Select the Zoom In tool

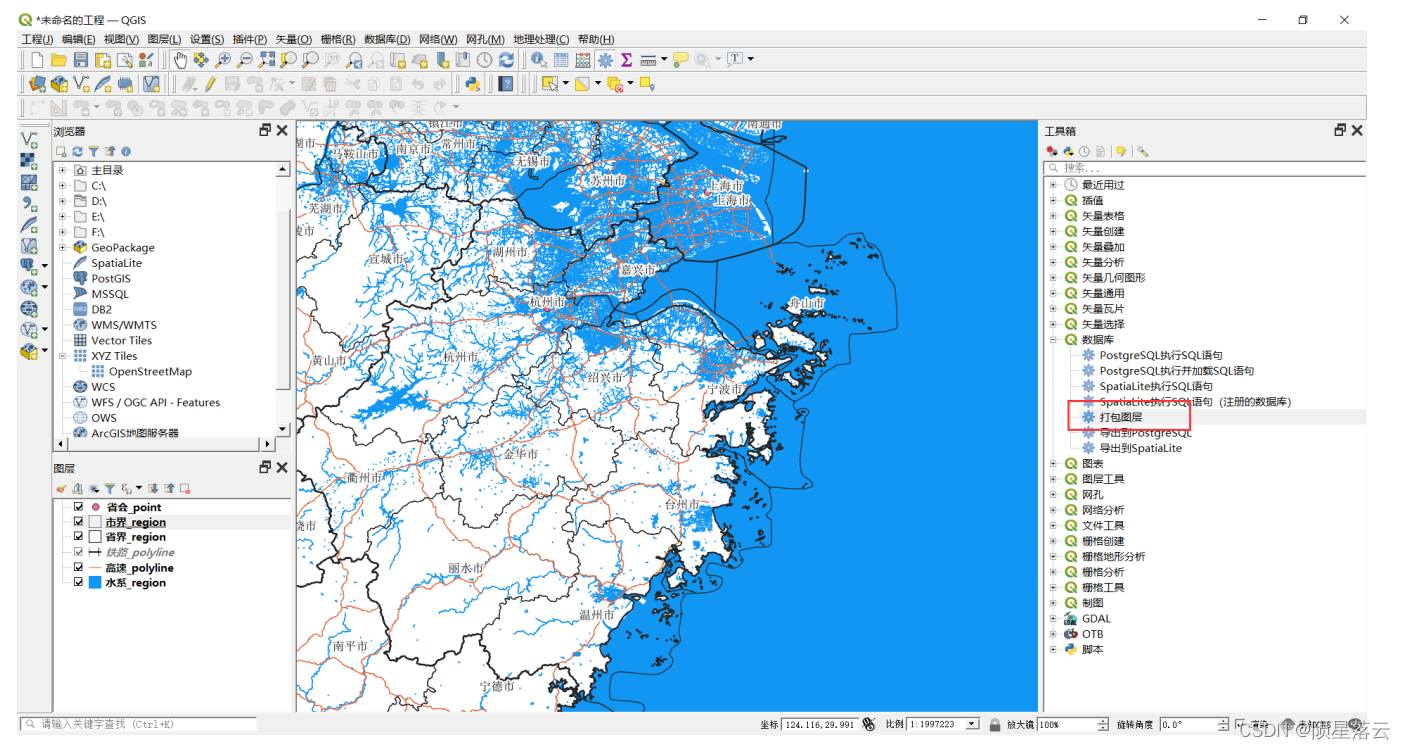(x=221, y=59)
